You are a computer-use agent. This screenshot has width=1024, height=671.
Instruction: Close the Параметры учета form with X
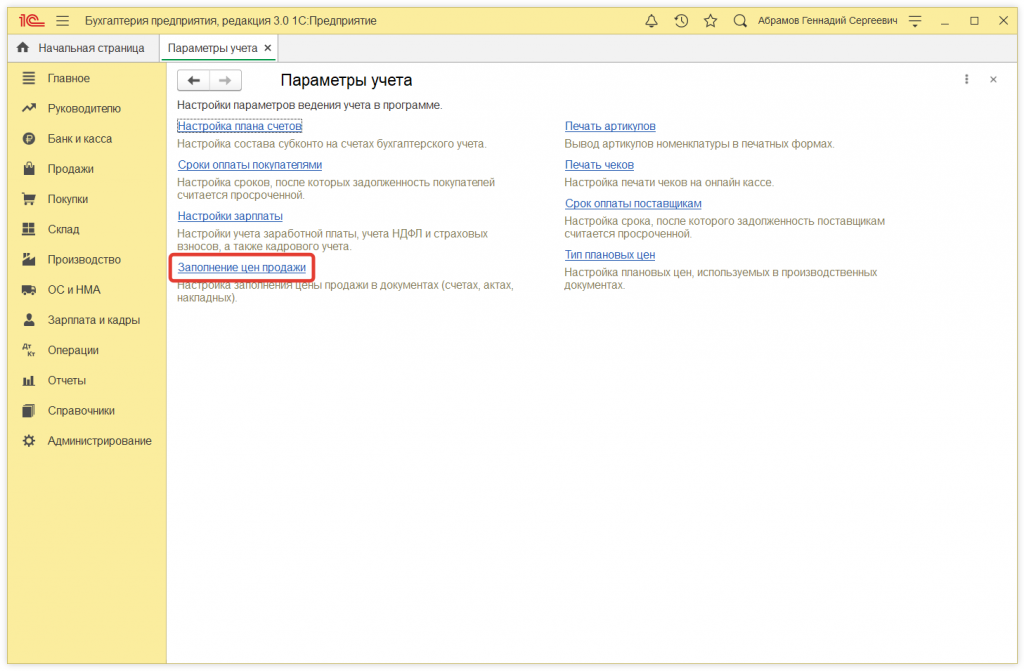tap(993, 80)
